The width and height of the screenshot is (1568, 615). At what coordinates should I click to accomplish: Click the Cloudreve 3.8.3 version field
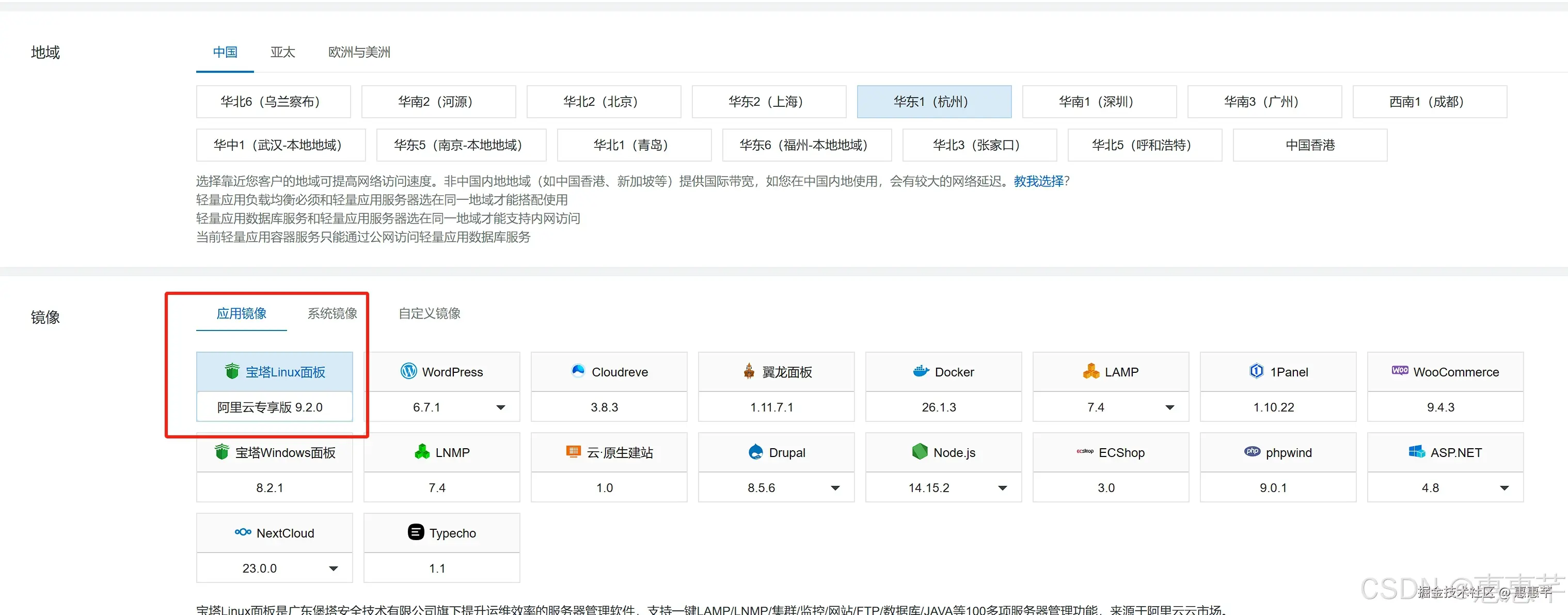point(609,407)
